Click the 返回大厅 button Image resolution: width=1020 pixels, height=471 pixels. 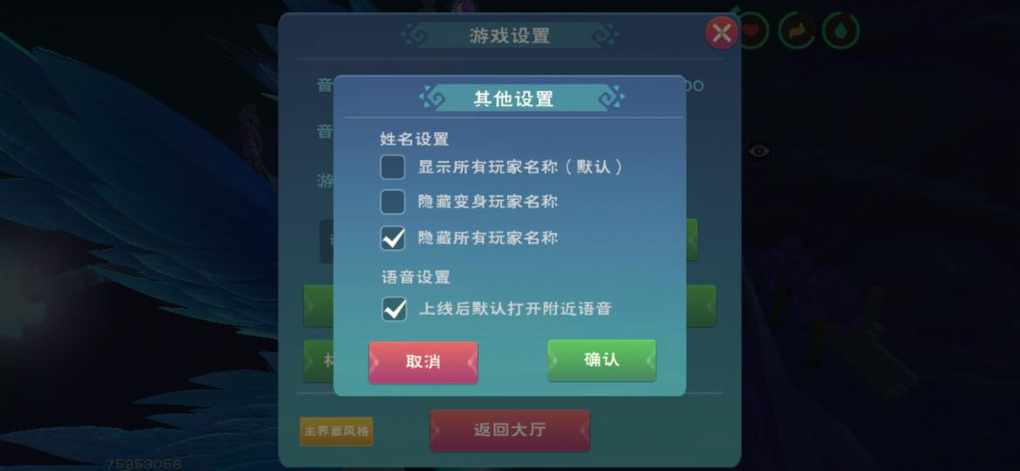[x=510, y=430]
